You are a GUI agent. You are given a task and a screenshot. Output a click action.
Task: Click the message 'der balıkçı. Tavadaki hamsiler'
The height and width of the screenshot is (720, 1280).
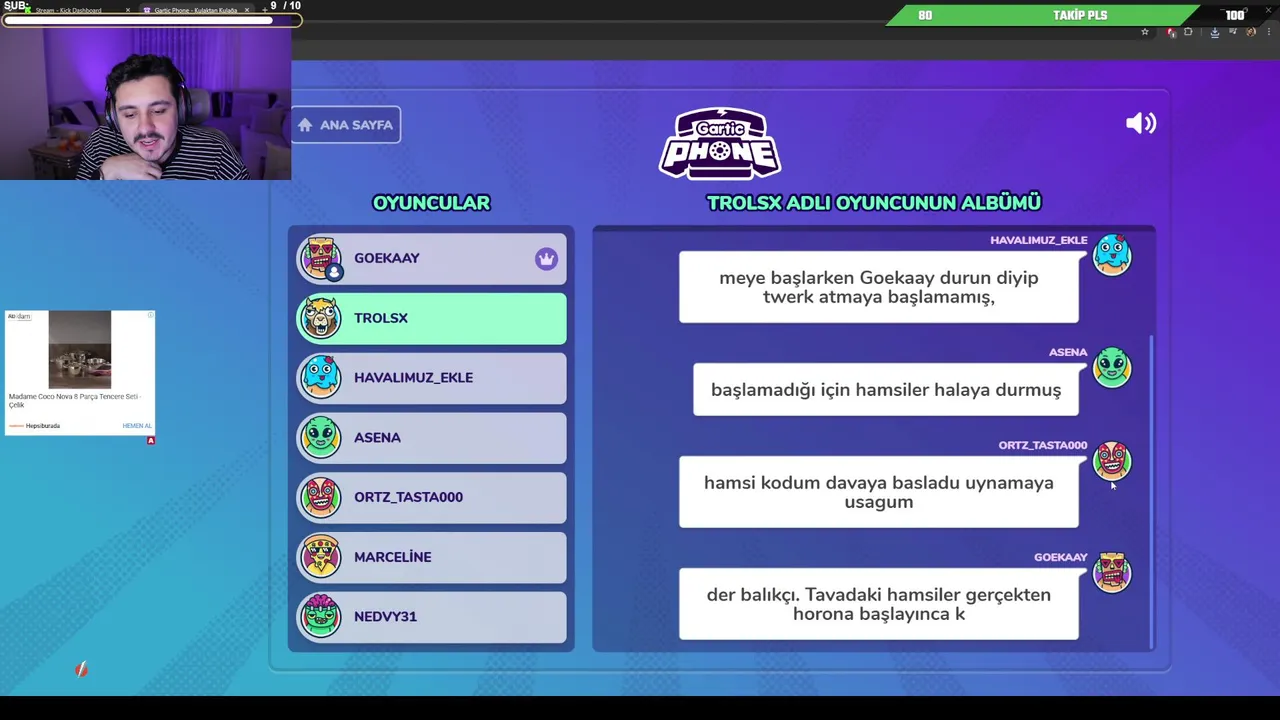point(879,604)
